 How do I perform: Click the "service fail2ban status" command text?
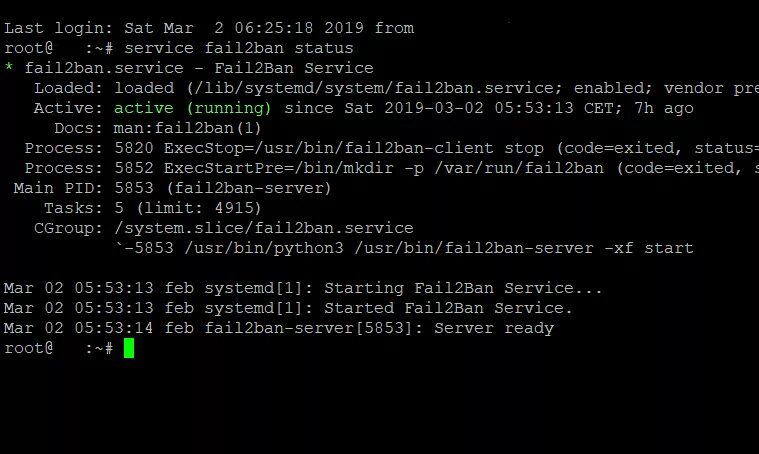[x=240, y=48]
